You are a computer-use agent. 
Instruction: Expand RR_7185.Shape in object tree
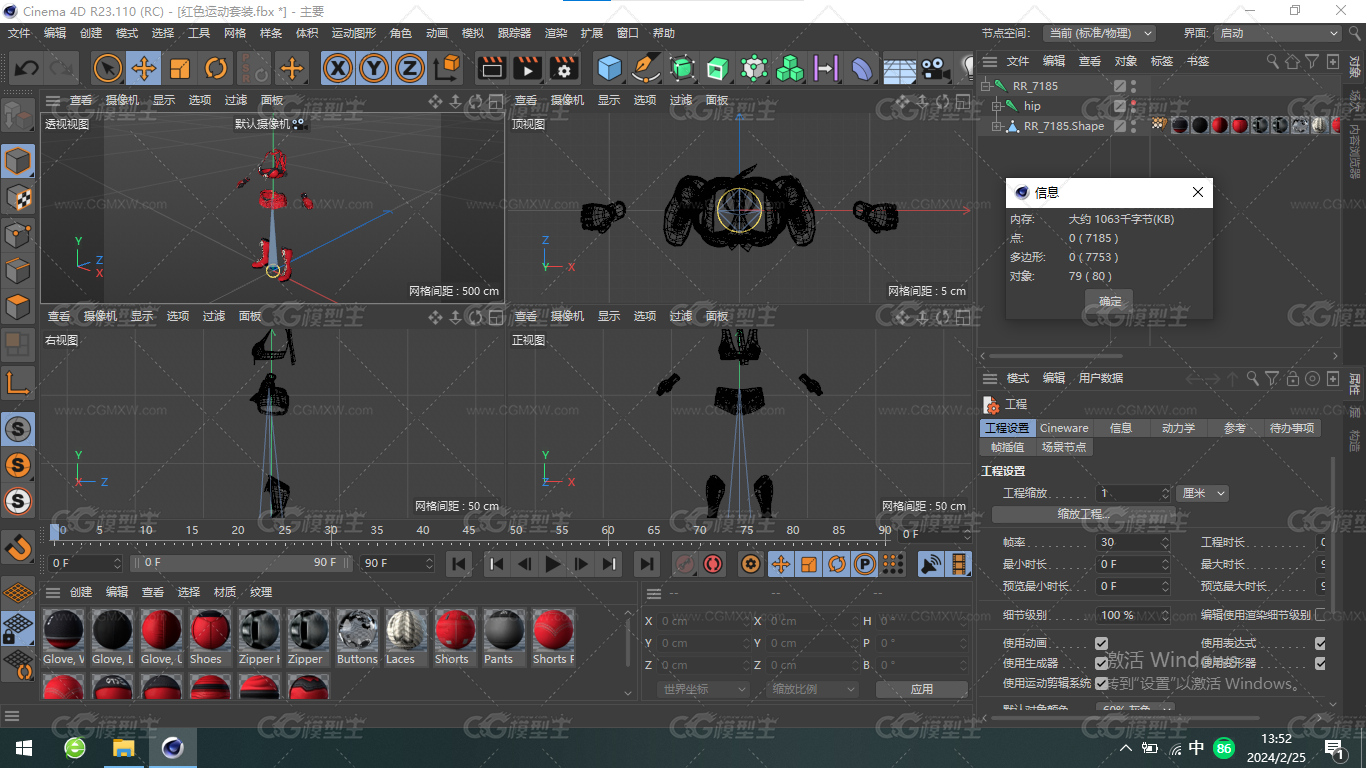tap(996, 126)
